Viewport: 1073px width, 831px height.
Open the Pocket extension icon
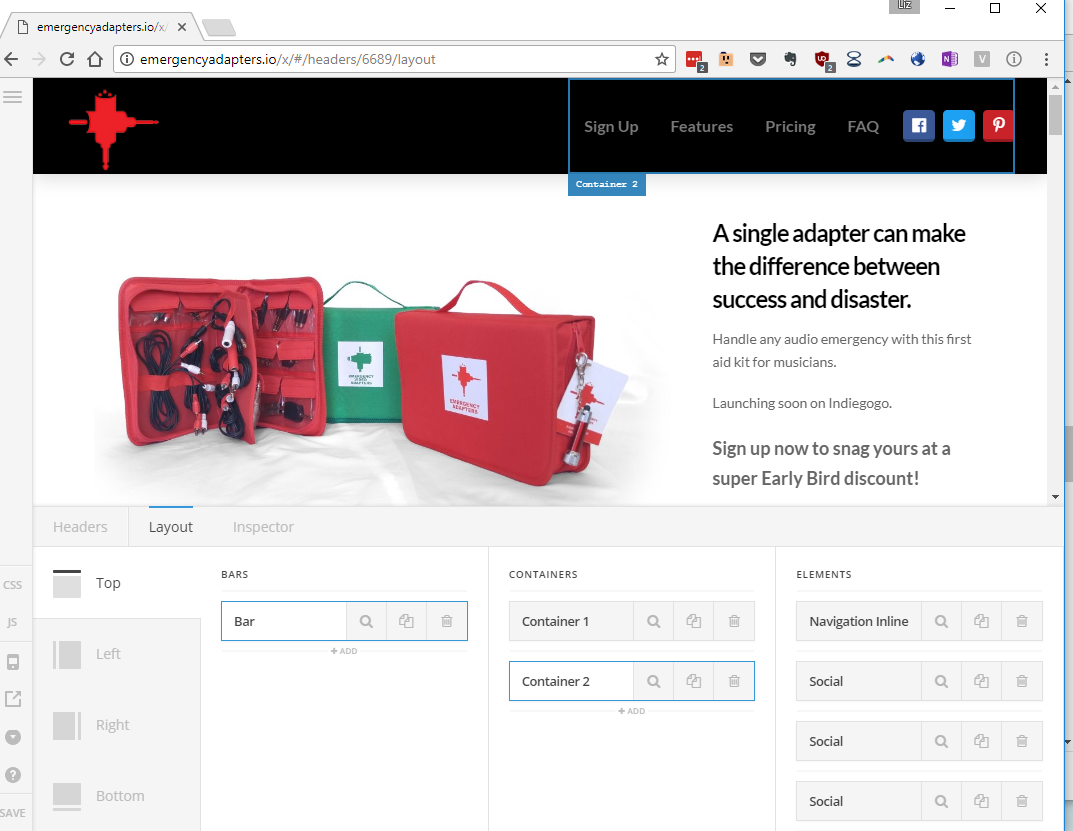pyautogui.click(x=758, y=60)
